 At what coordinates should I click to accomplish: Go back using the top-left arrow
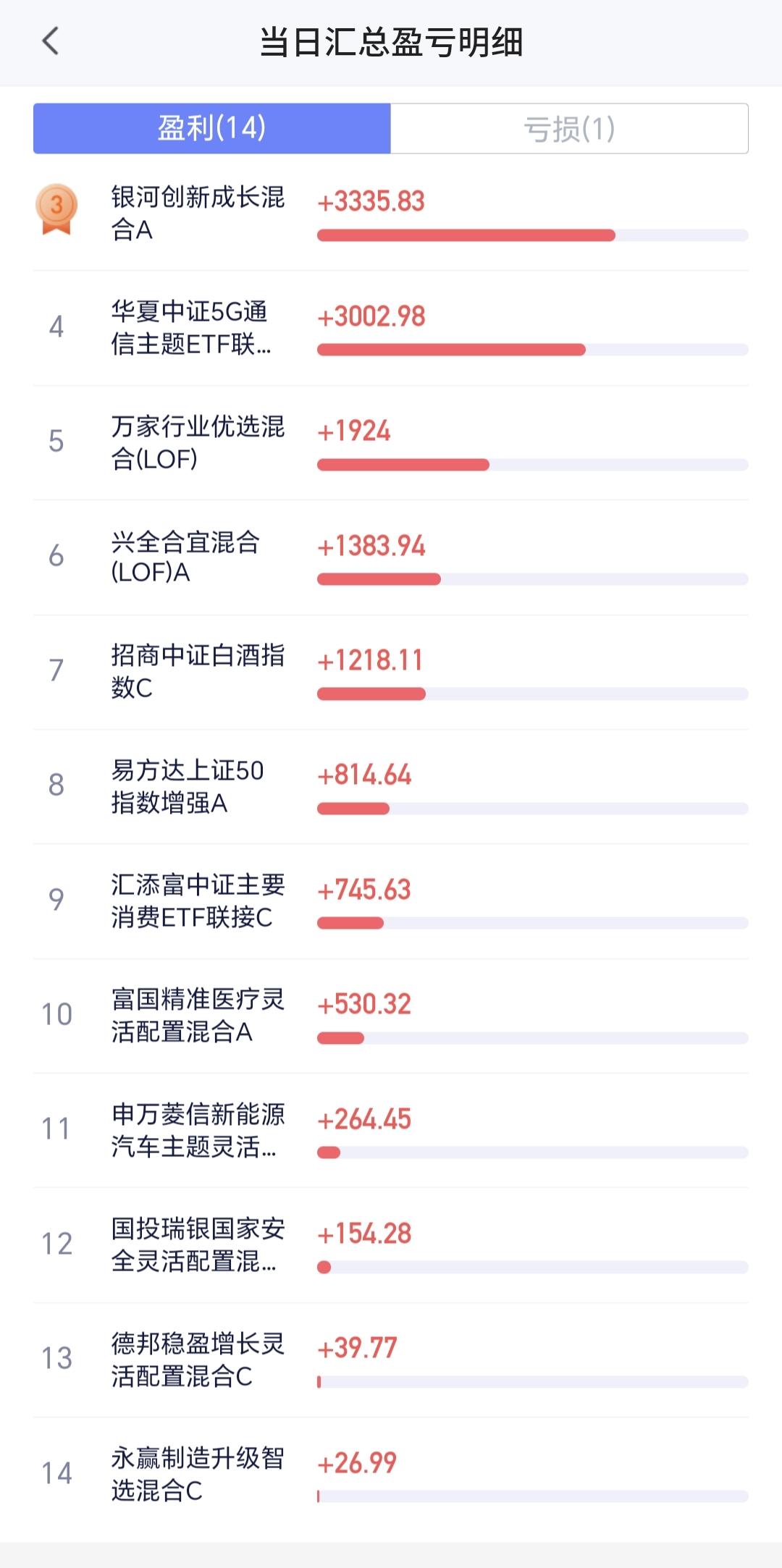point(50,41)
